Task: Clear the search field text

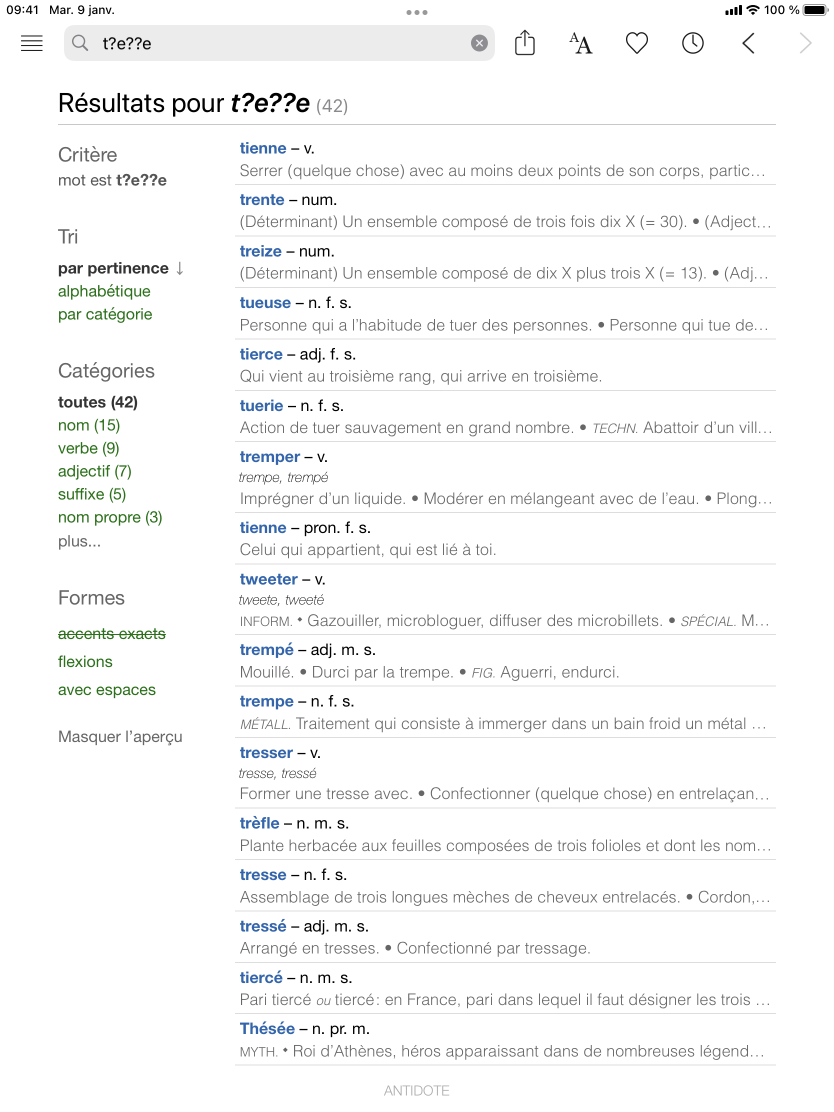Action: point(479,43)
